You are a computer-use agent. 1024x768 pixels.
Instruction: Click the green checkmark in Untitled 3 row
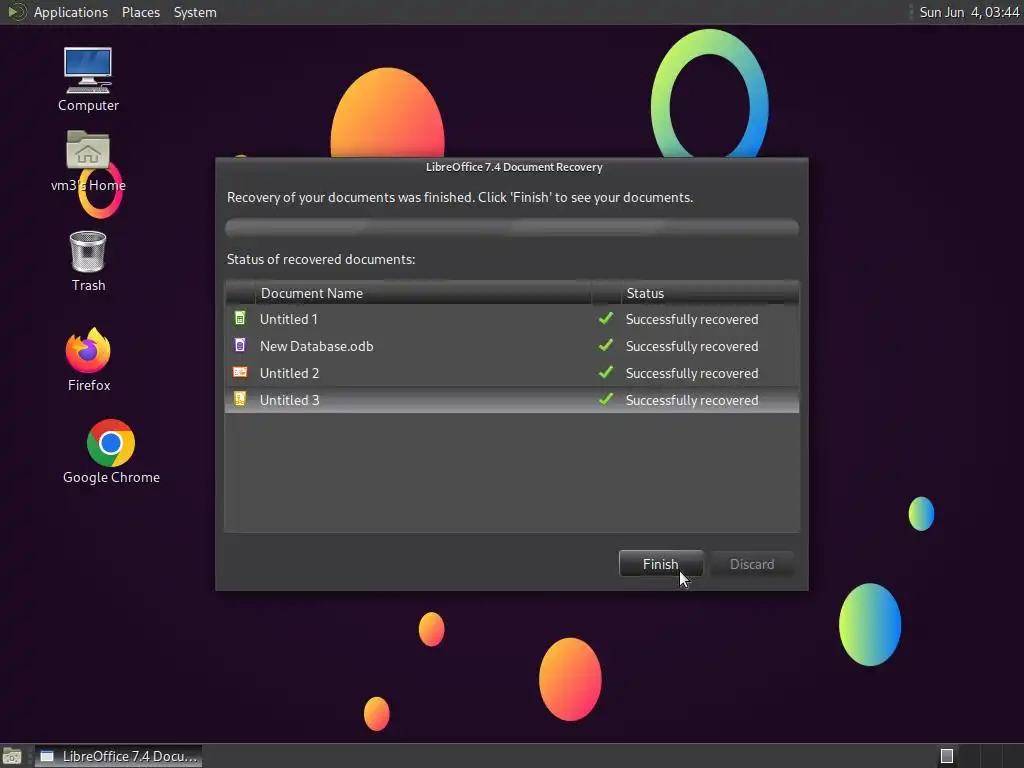(x=606, y=399)
